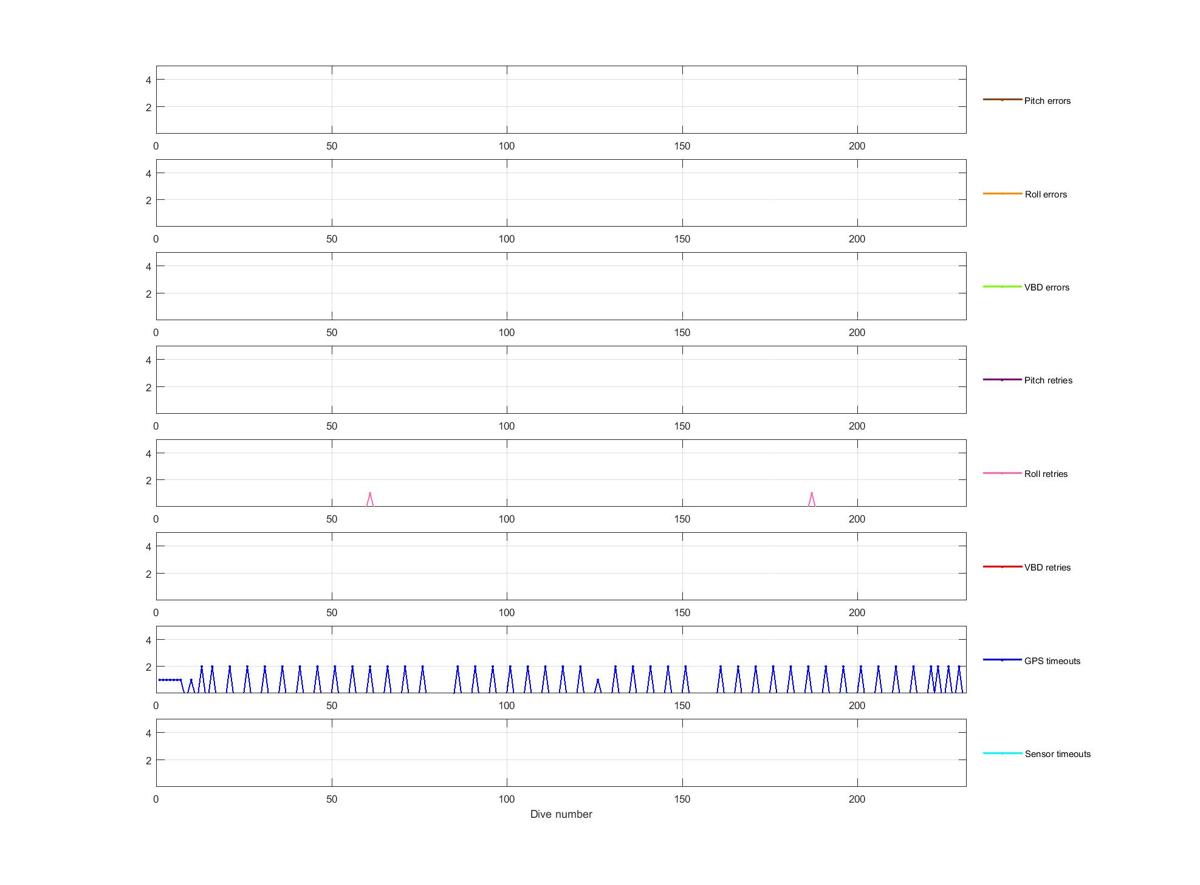1200x885 pixels.
Task: Click the flat GPS timeouts segment before dive 10
Action: tap(169, 680)
